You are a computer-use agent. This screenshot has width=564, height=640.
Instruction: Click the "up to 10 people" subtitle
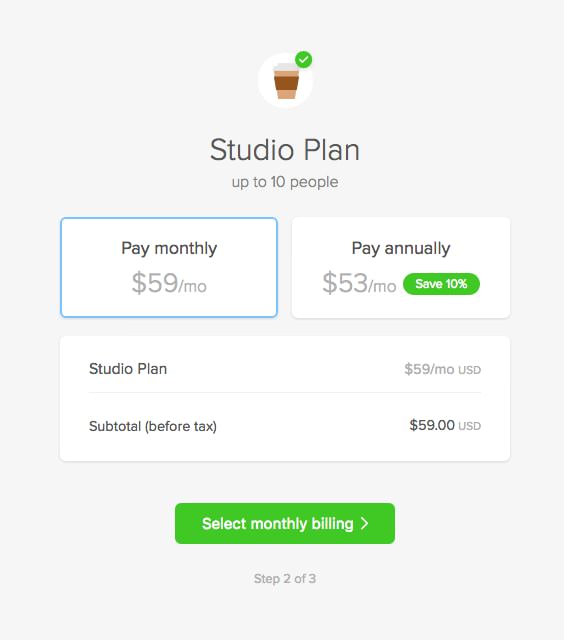coord(285,182)
